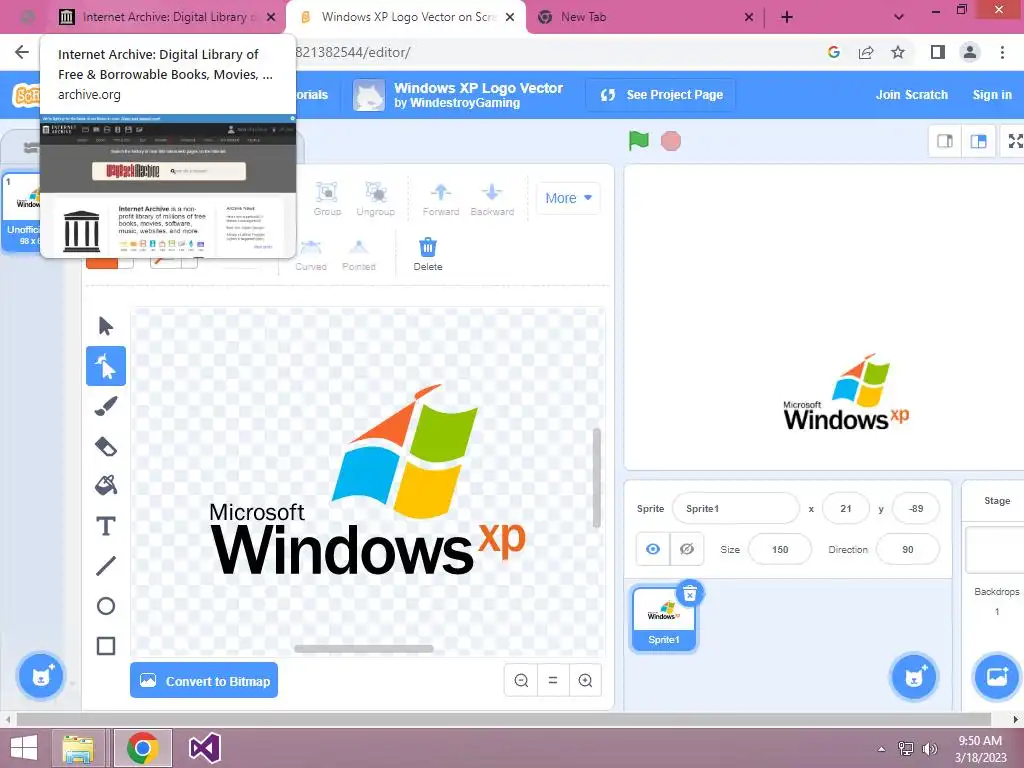This screenshot has height=768, width=1024.
Task: Open the Chrome profile icon
Action: [970, 52]
